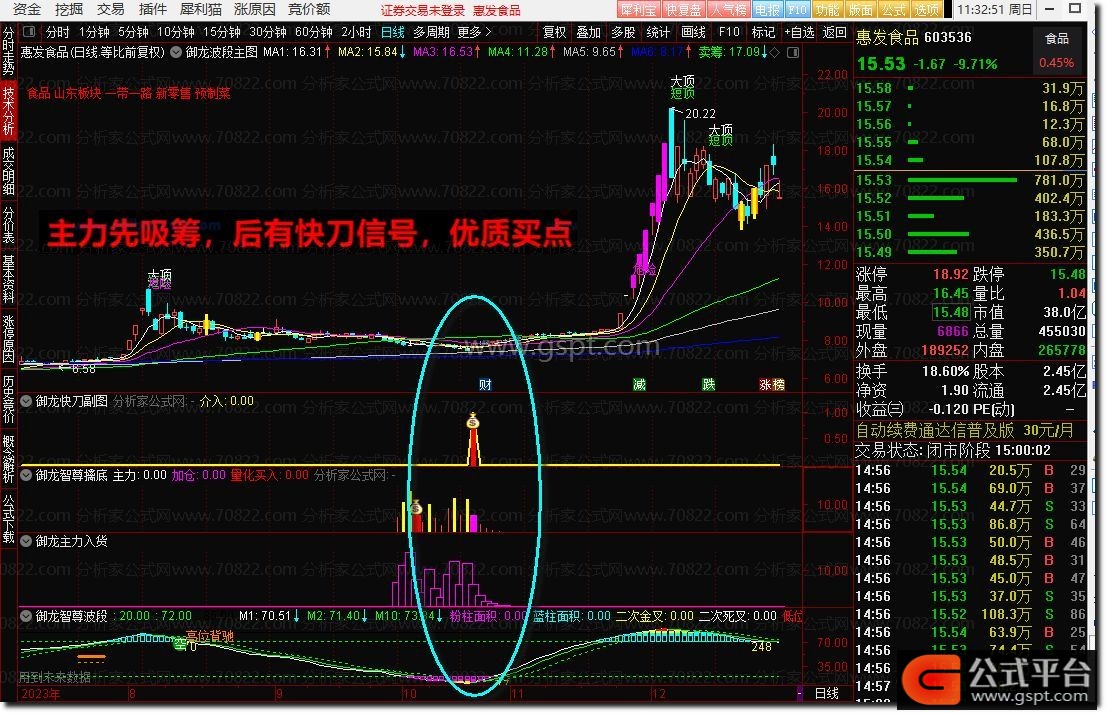
Task: Open the 御龙智尊波段 indicator dropdown
Action: coord(26,616)
